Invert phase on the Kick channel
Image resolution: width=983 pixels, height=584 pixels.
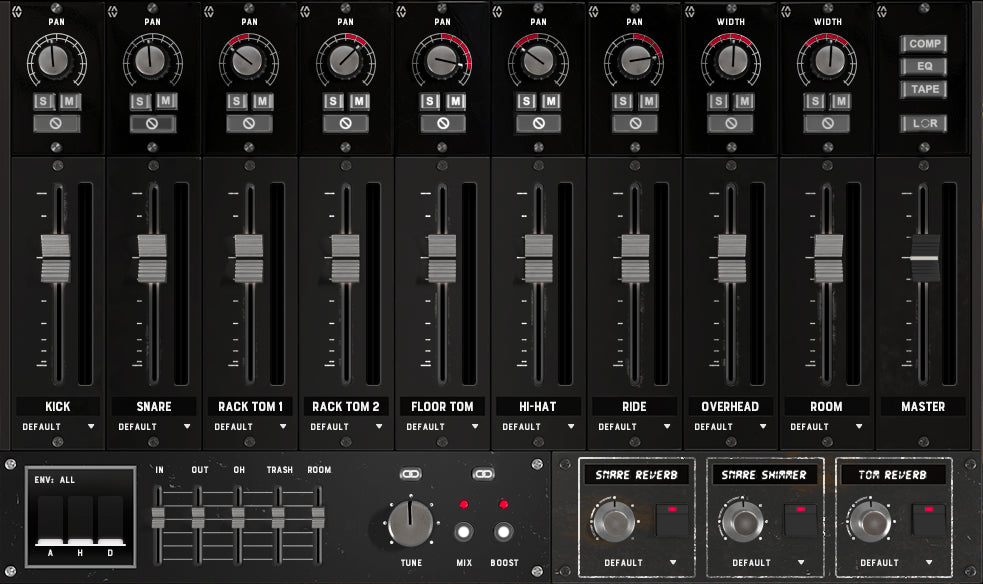[x=56, y=123]
